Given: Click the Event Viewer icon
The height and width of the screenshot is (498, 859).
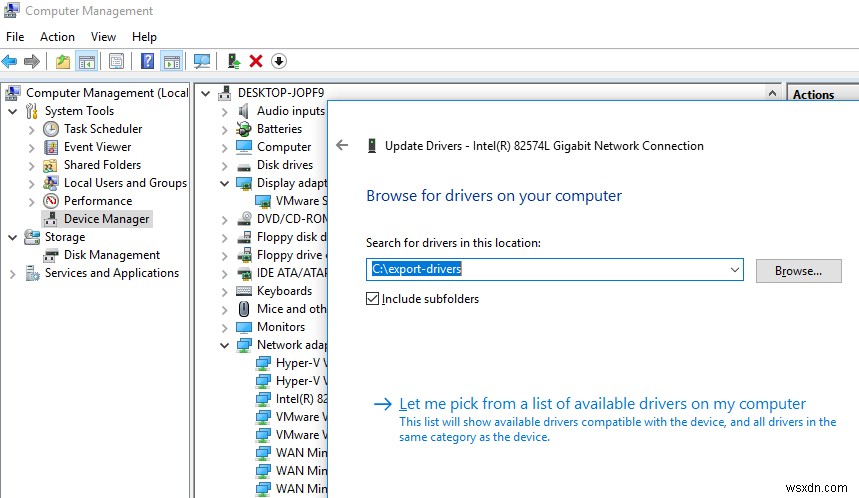Looking at the screenshot, I should [x=51, y=147].
